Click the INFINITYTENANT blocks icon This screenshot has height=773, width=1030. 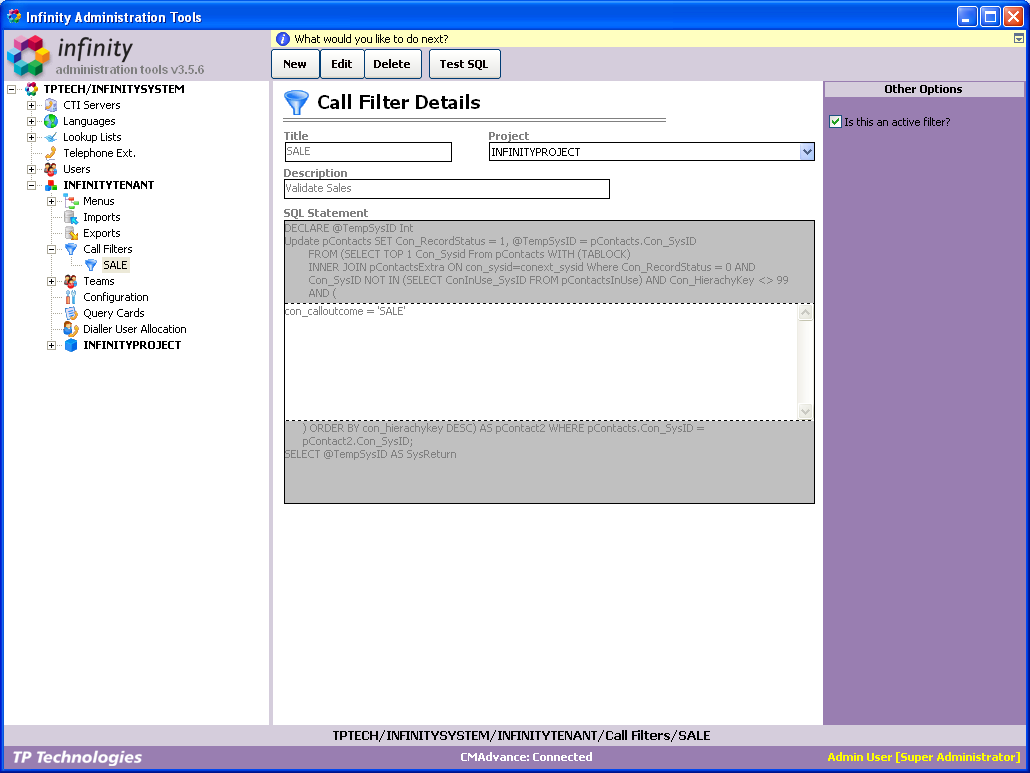[x=51, y=185]
